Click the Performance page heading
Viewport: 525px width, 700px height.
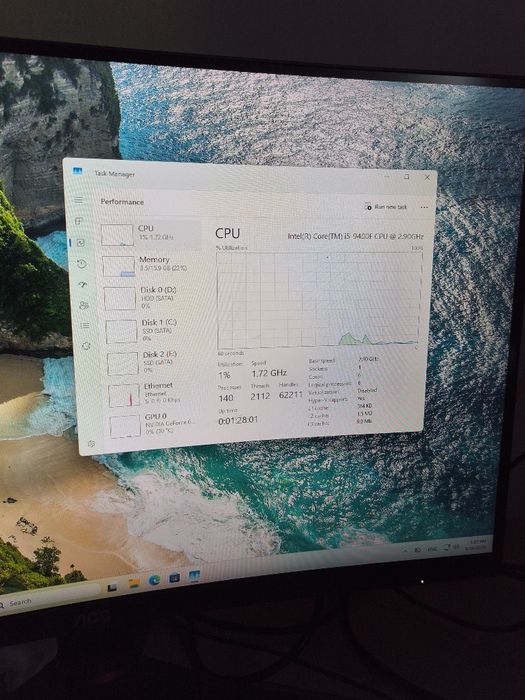[x=122, y=202]
